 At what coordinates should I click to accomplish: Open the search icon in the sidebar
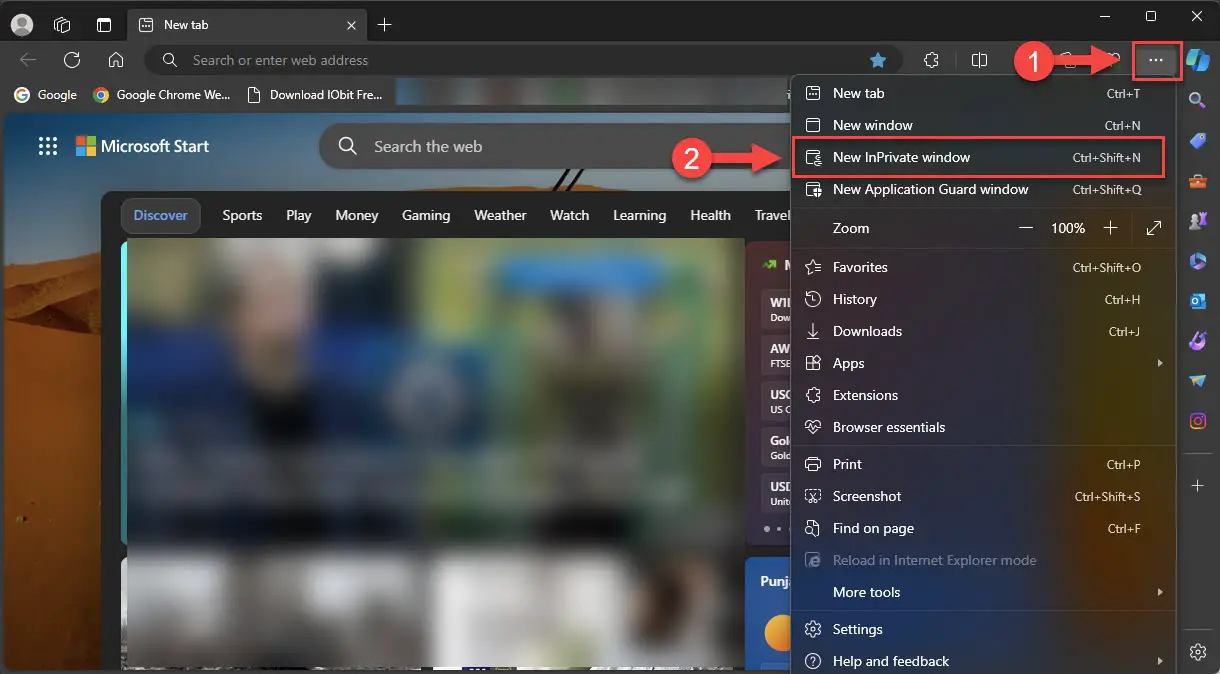coord(1198,100)
